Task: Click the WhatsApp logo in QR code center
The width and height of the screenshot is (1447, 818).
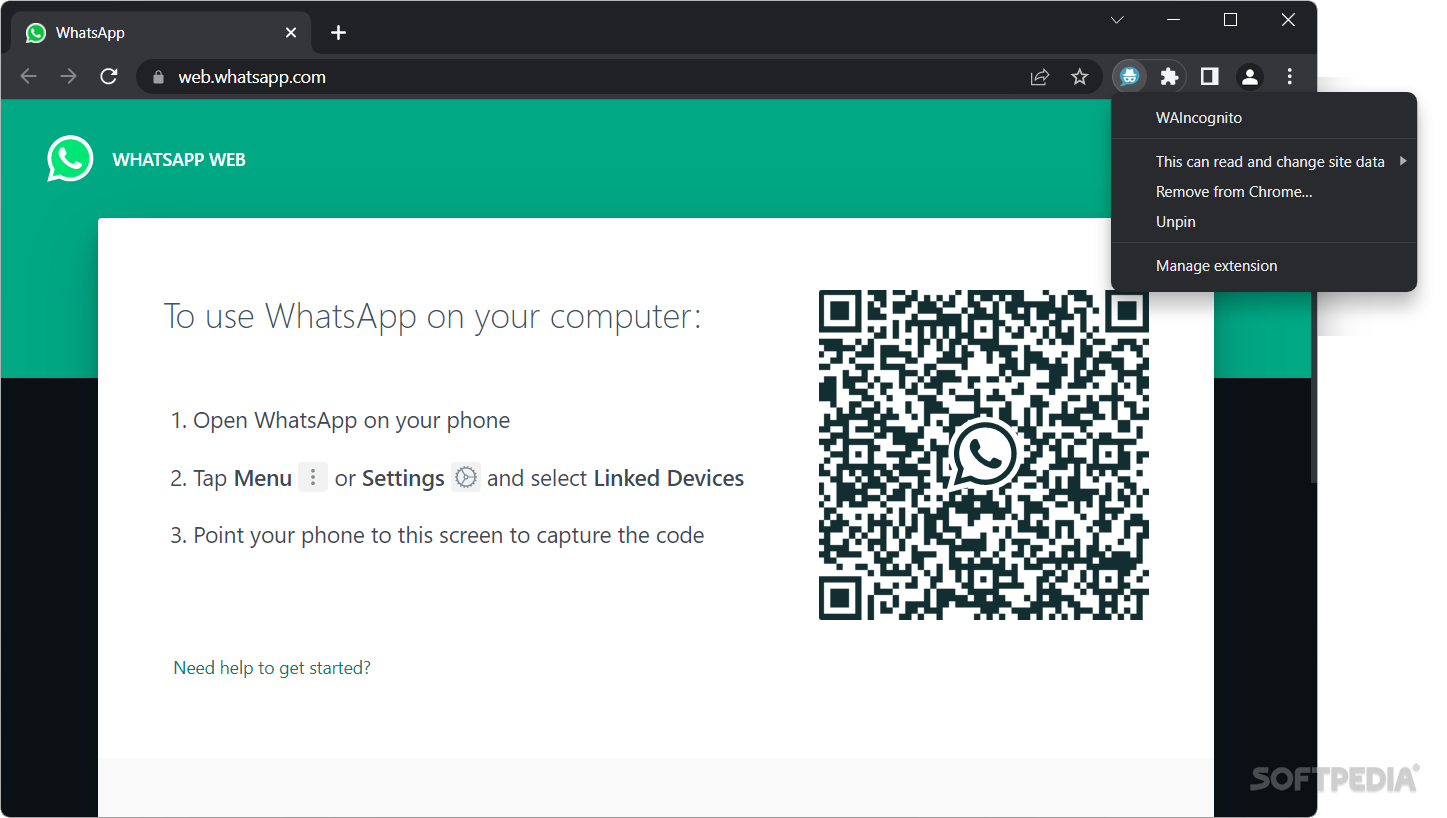Action: click(x=984, y=455)
